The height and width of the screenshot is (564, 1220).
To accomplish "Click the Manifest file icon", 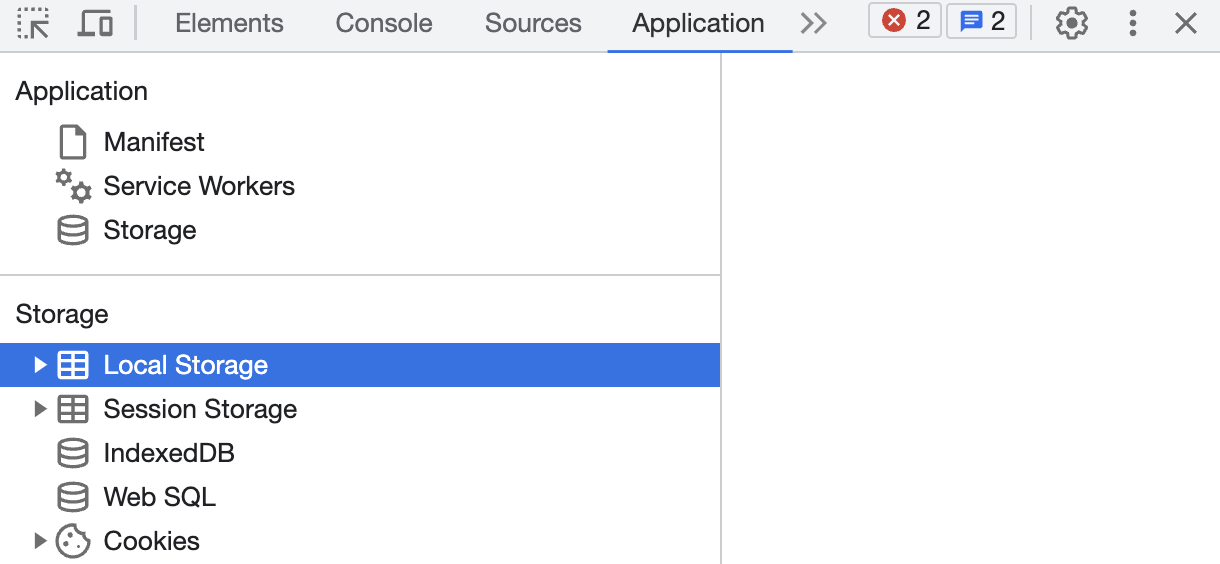I will (73, 142).
